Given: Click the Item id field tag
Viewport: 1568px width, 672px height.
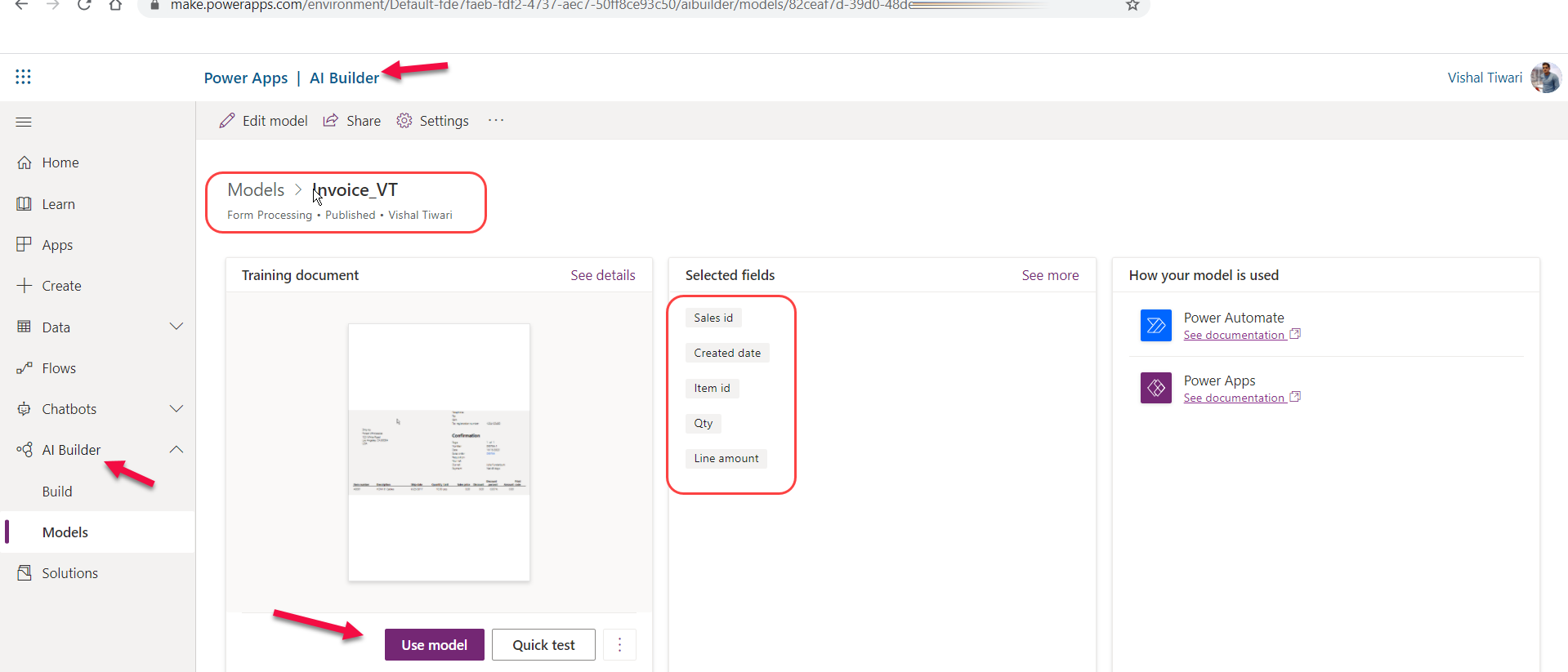Looking at the screenshot, I should (712, 388).
